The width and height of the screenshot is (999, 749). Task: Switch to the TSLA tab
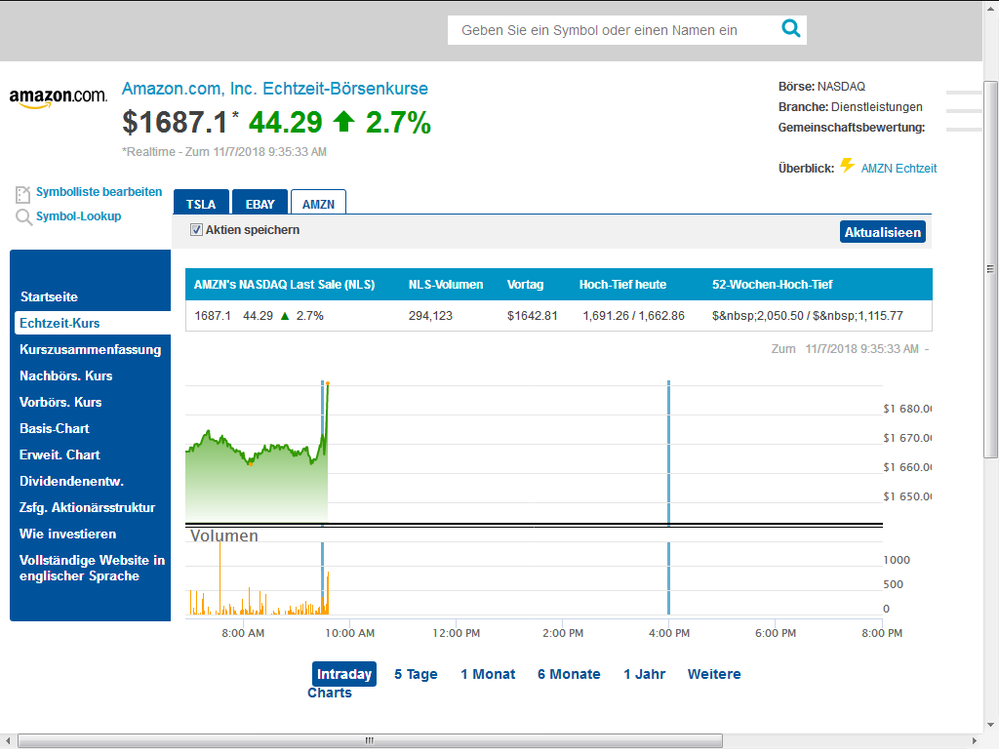point(200,203)
